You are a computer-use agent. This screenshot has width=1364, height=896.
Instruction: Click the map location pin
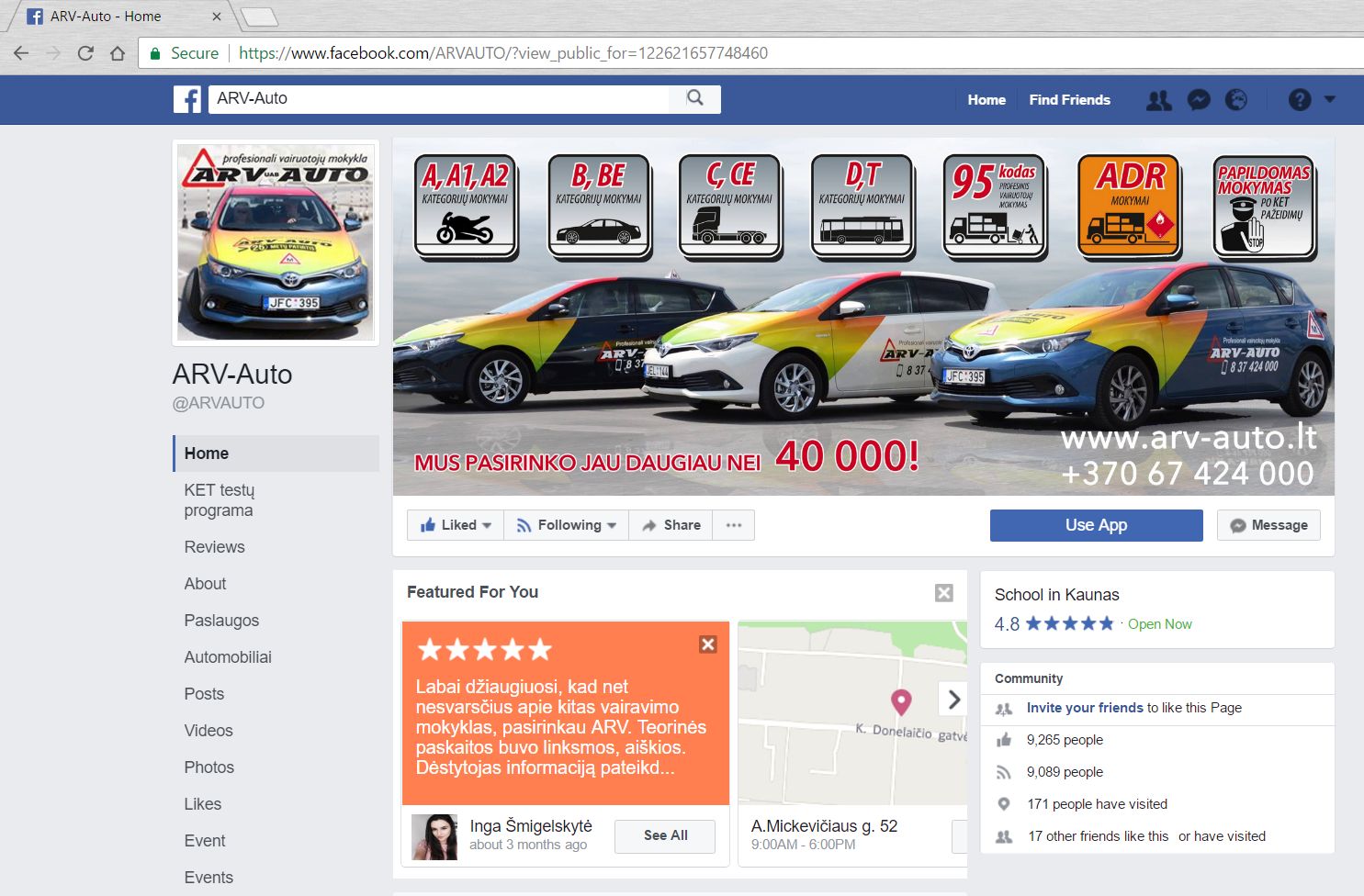click(901, 702)
